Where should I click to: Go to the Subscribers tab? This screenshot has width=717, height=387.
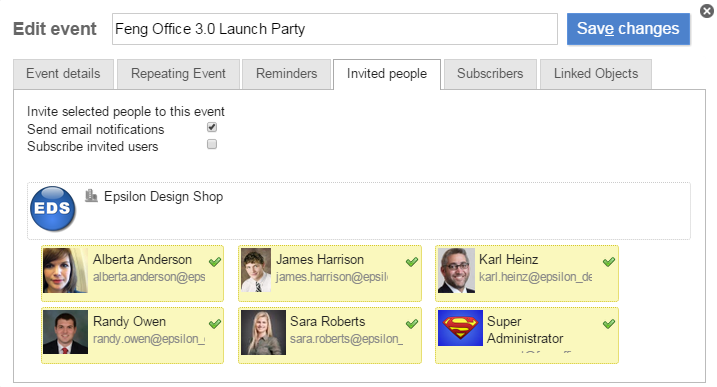click(x=490, y=74)
